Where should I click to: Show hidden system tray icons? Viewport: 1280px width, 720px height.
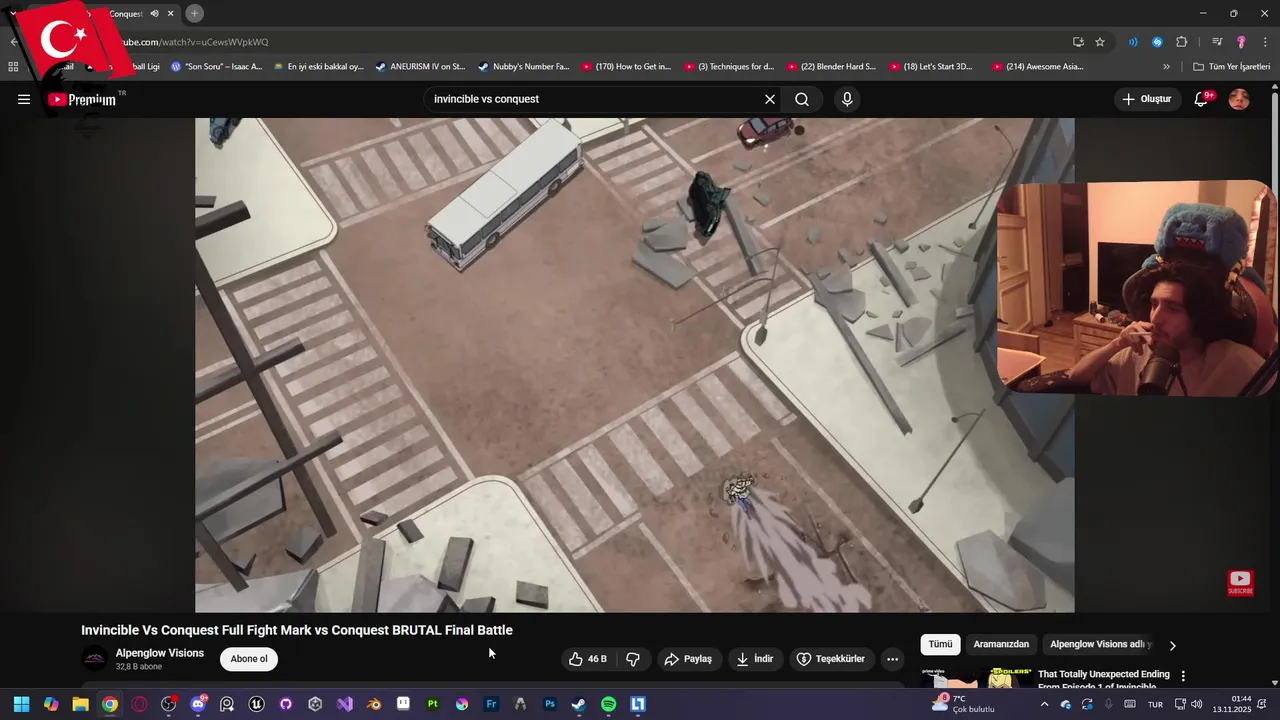click(1044, 704)
